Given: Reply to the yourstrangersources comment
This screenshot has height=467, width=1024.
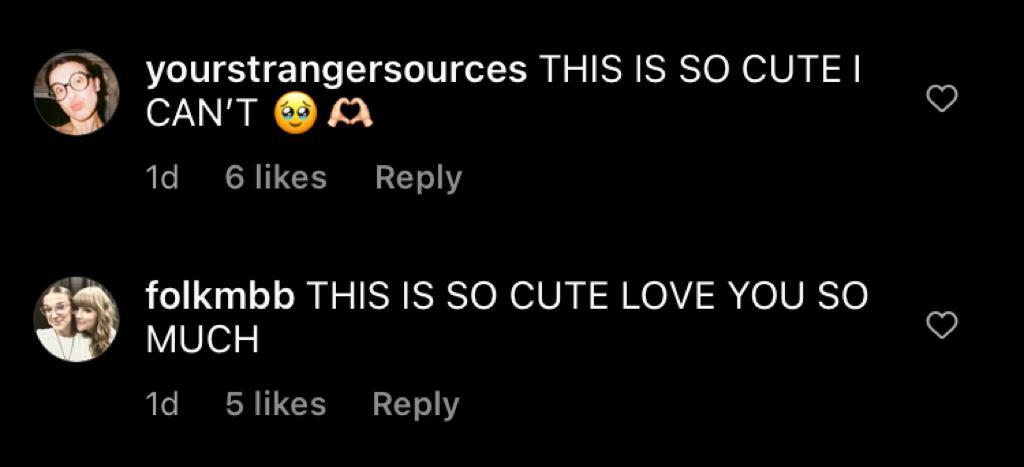Looking at the screenshot, I should 419,179.
